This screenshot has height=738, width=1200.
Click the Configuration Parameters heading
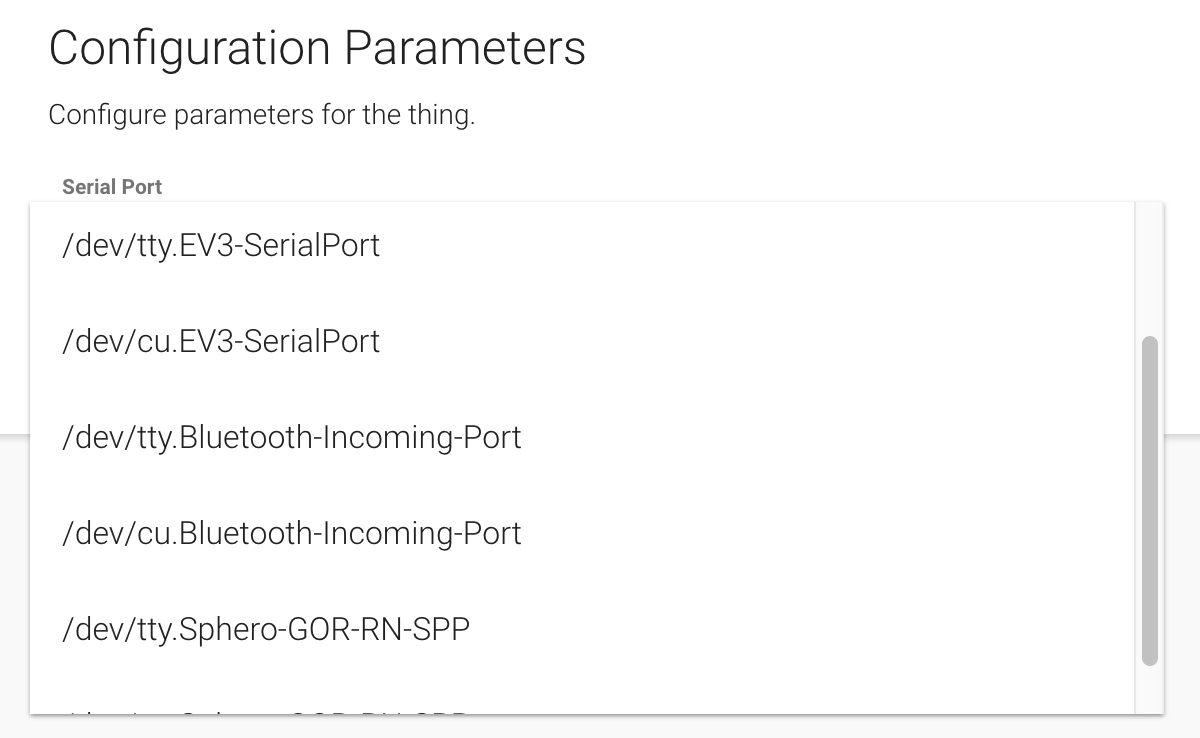click(x=317, y=48)
